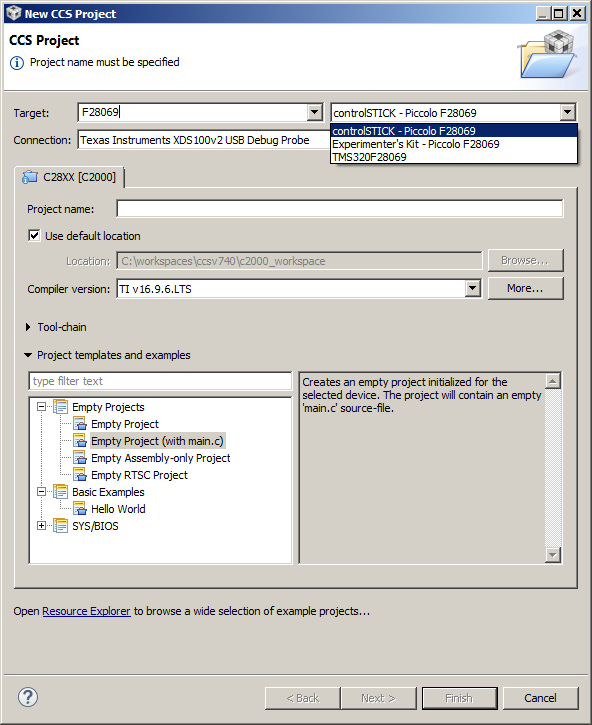Image resolution: width=592 pixels, height=725 pixels.
Task: Open the Target family dropdown arrow
Action: 314,112
